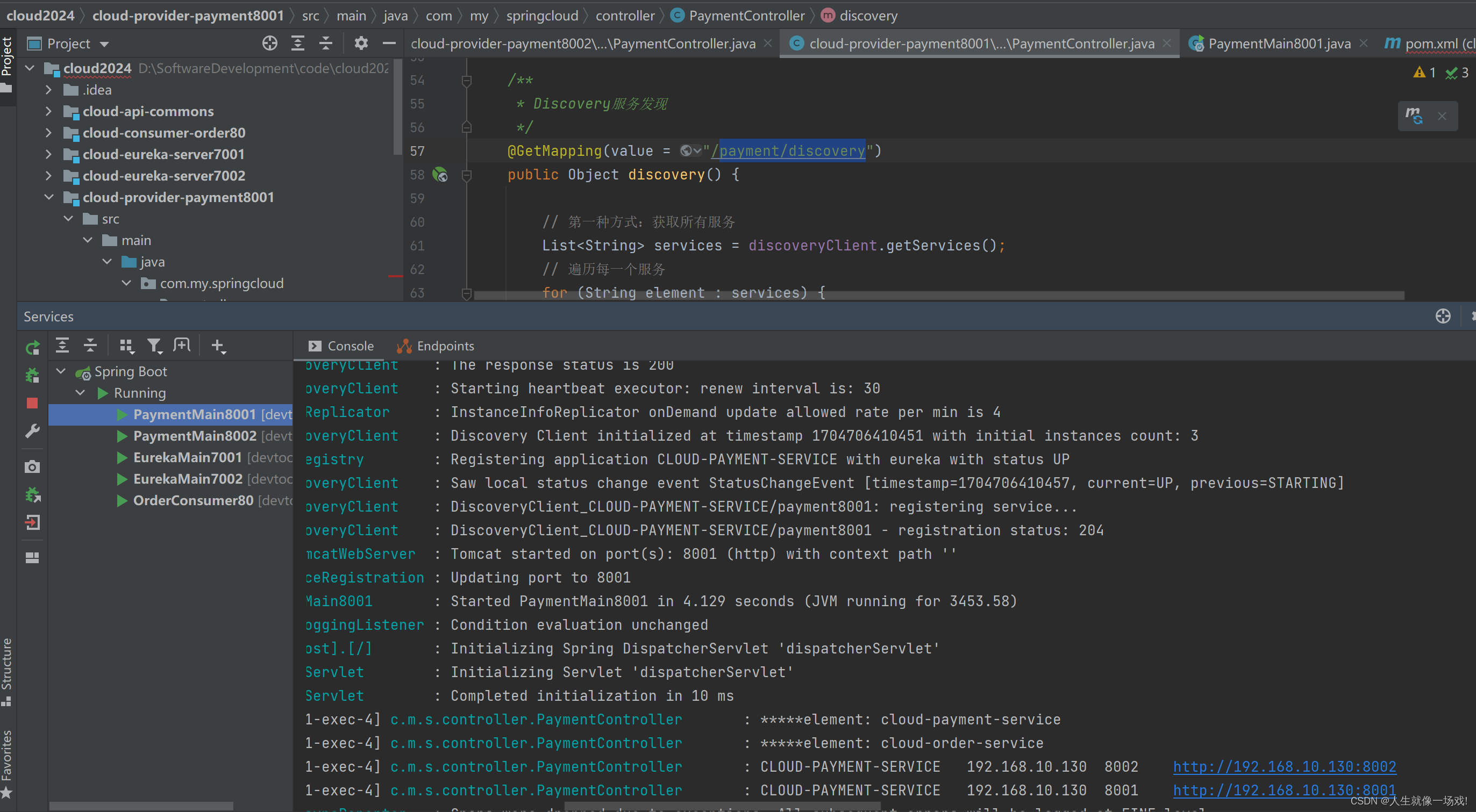1476x812 pixels.
Task: Rerun the service in Services toolbar
Action: pyautogui.click(x=33, y=348)
